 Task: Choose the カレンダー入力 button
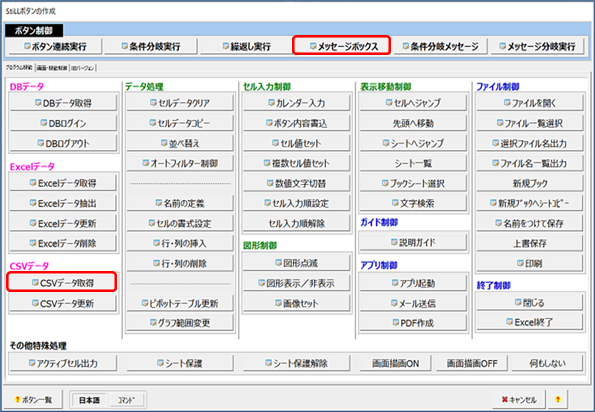point(296,103)
